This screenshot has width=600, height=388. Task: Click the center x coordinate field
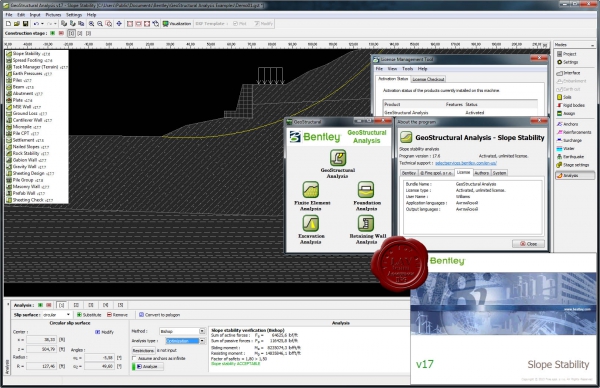tap(42, 339)
